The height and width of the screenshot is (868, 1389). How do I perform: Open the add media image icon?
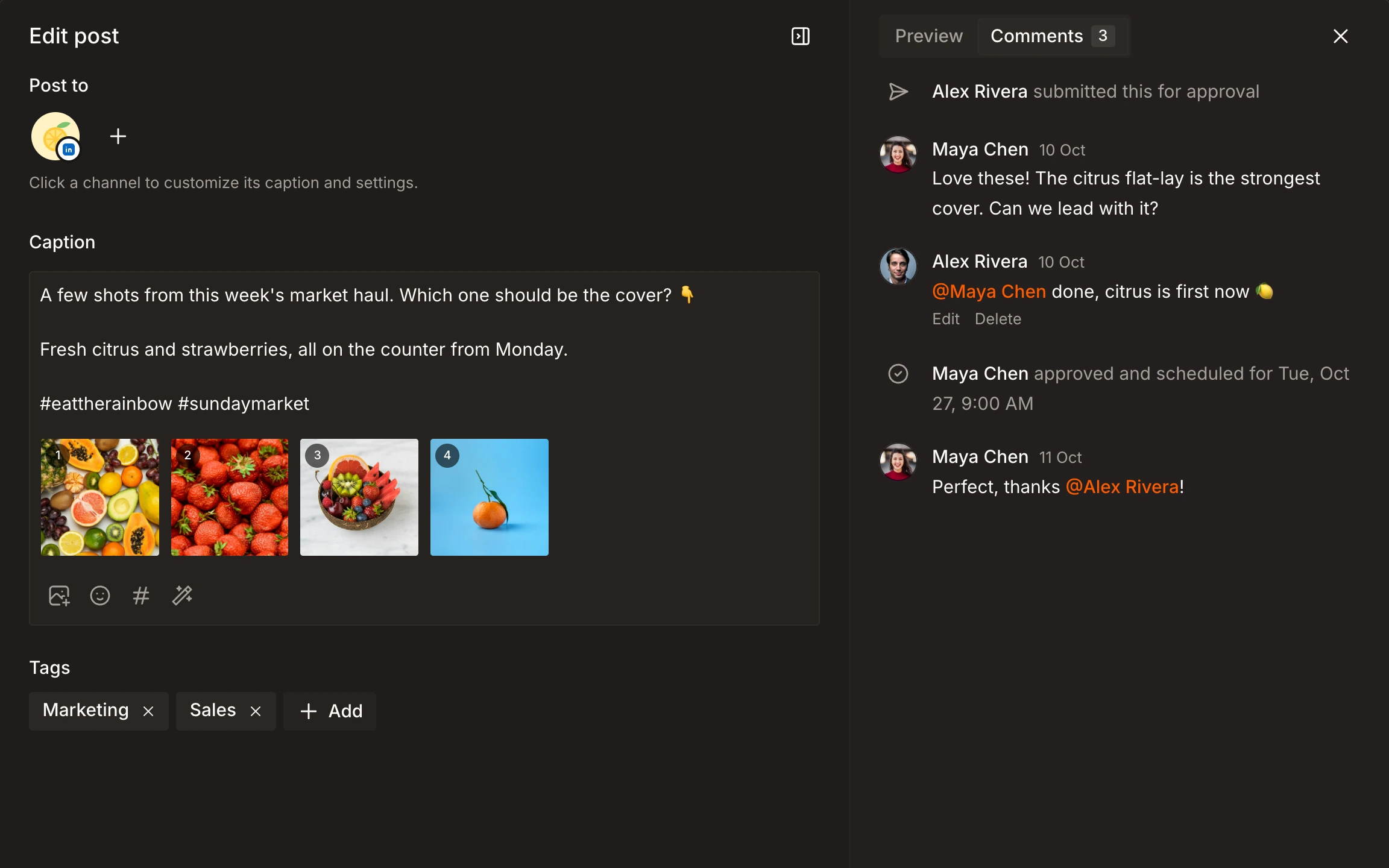tap(59, 596)
